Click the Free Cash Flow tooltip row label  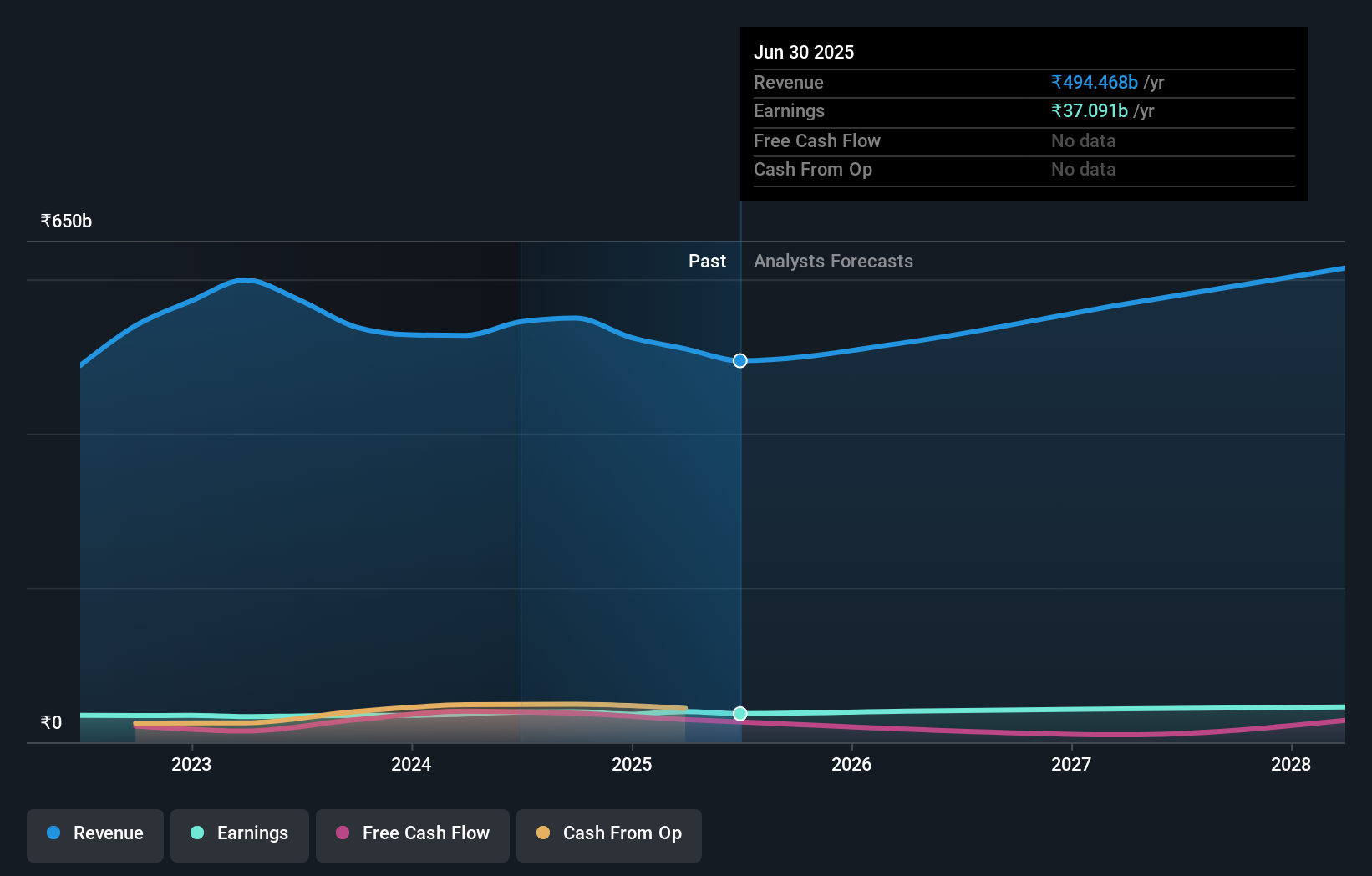click(817, 140)
